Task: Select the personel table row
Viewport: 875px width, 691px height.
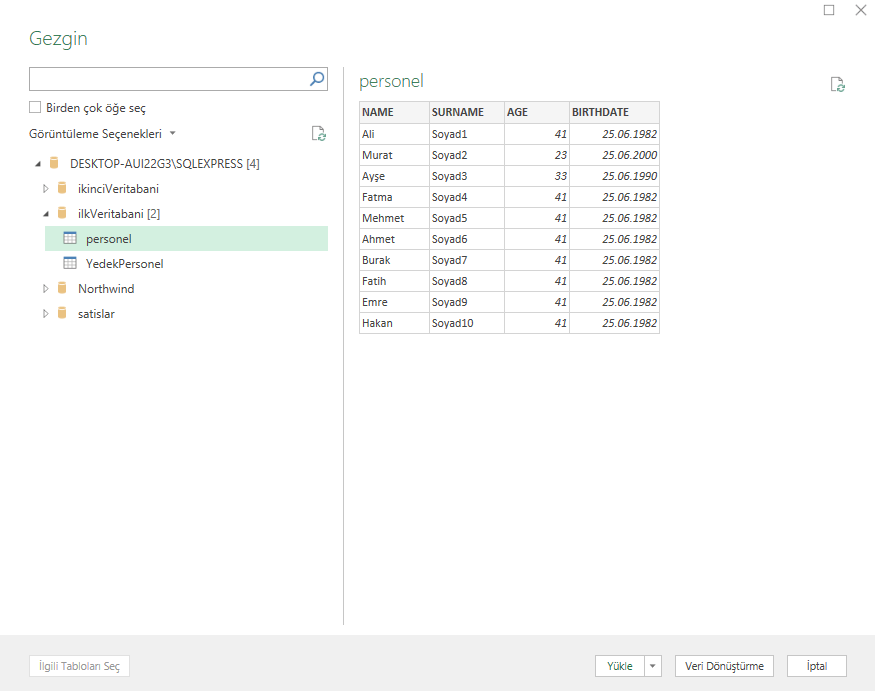Action: pos(186,238)
